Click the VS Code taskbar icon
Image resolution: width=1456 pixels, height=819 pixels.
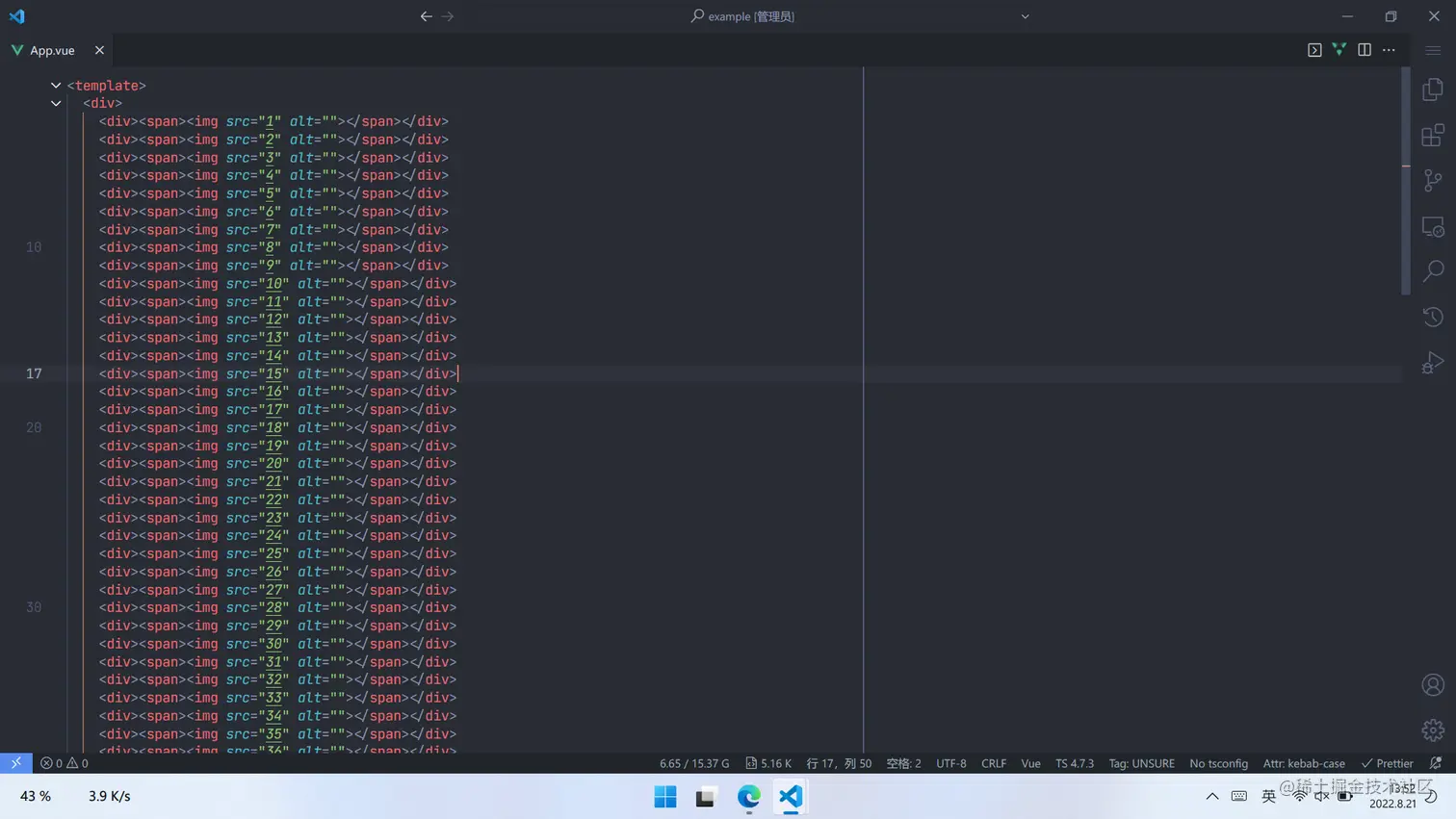tap(791, 797)
